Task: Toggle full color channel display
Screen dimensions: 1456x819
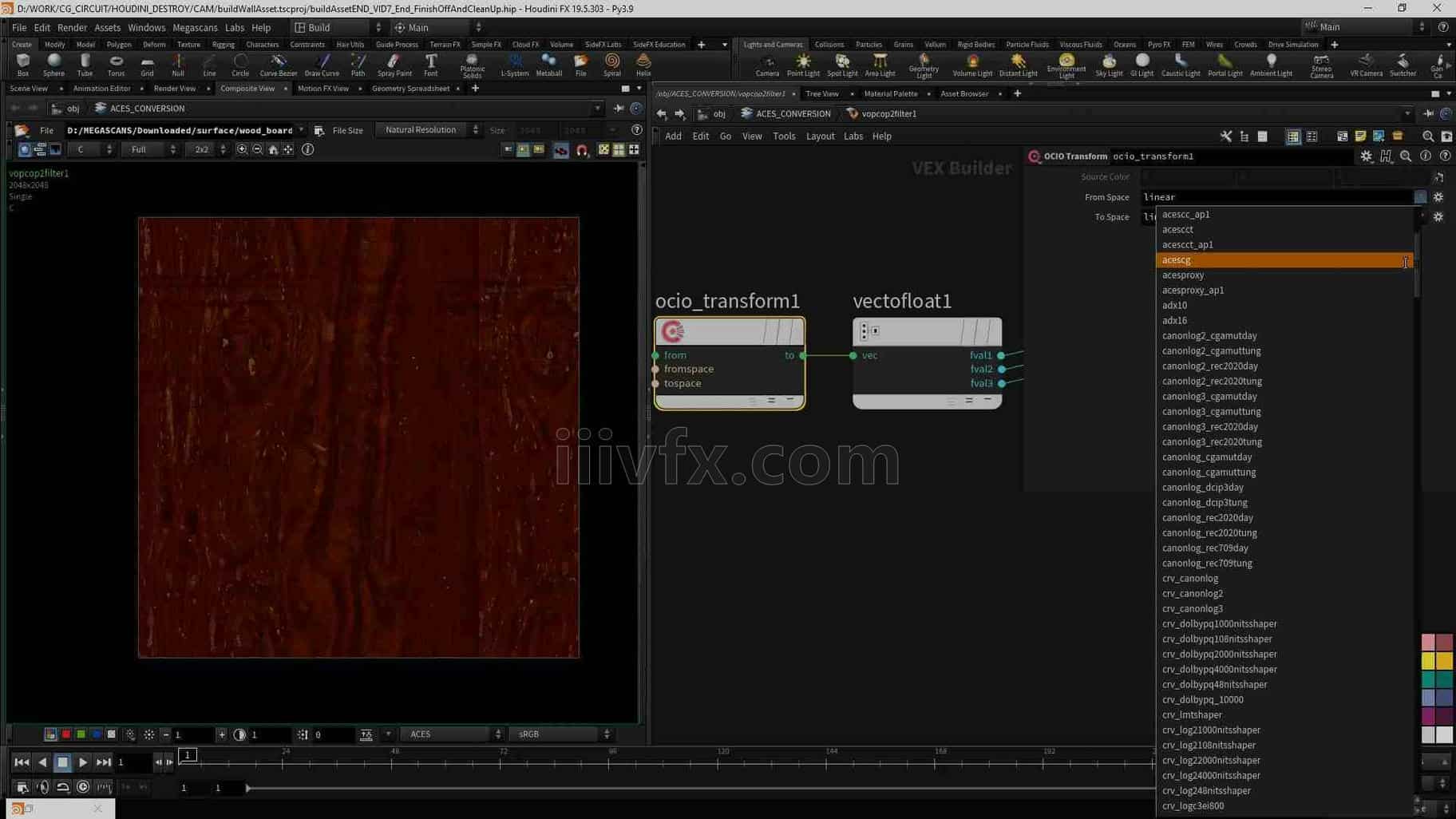Action: click(50, 734)
